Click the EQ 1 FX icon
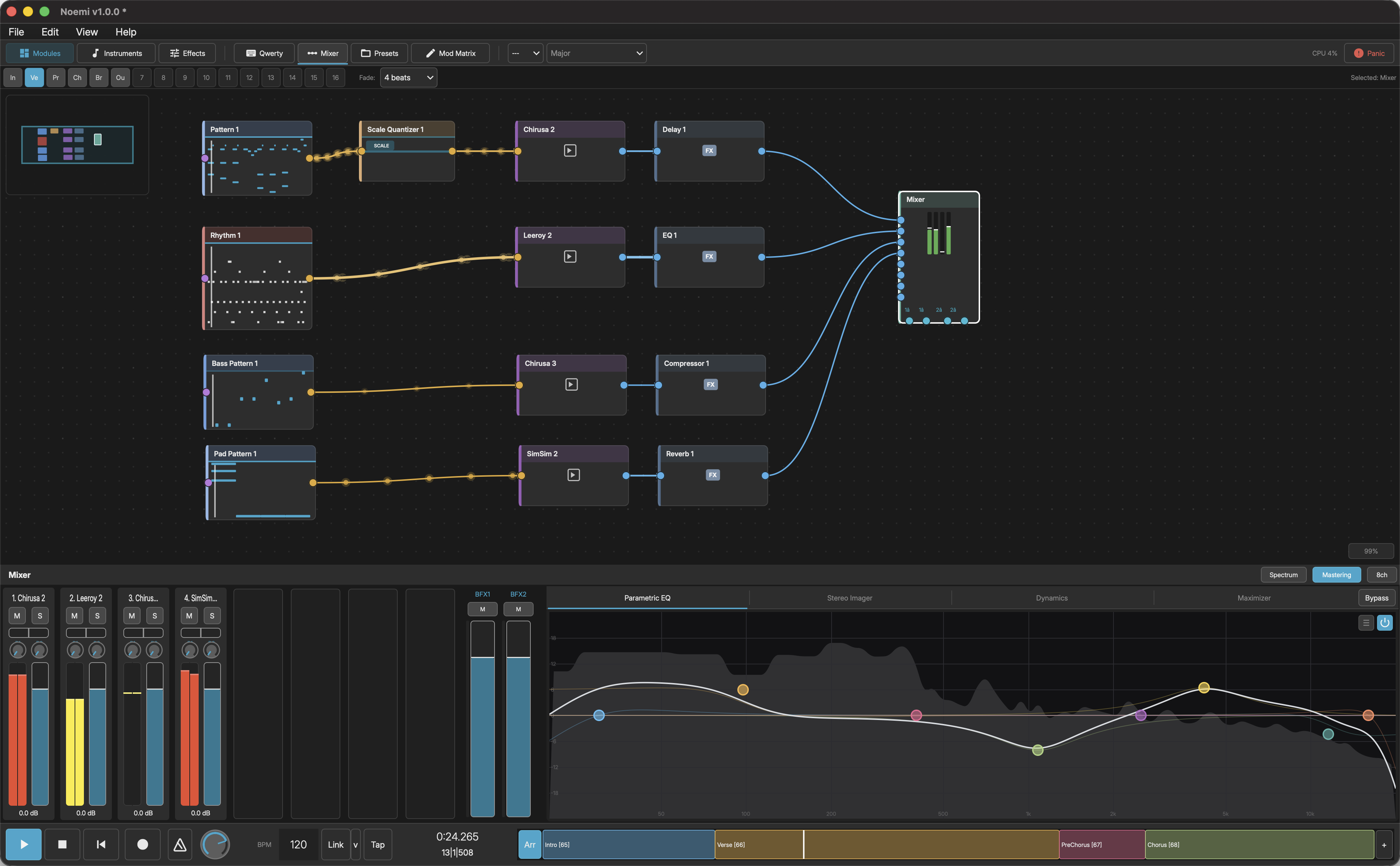This screenshot has width=1400, height=866. pyautogui.click(x=709, y=256)
